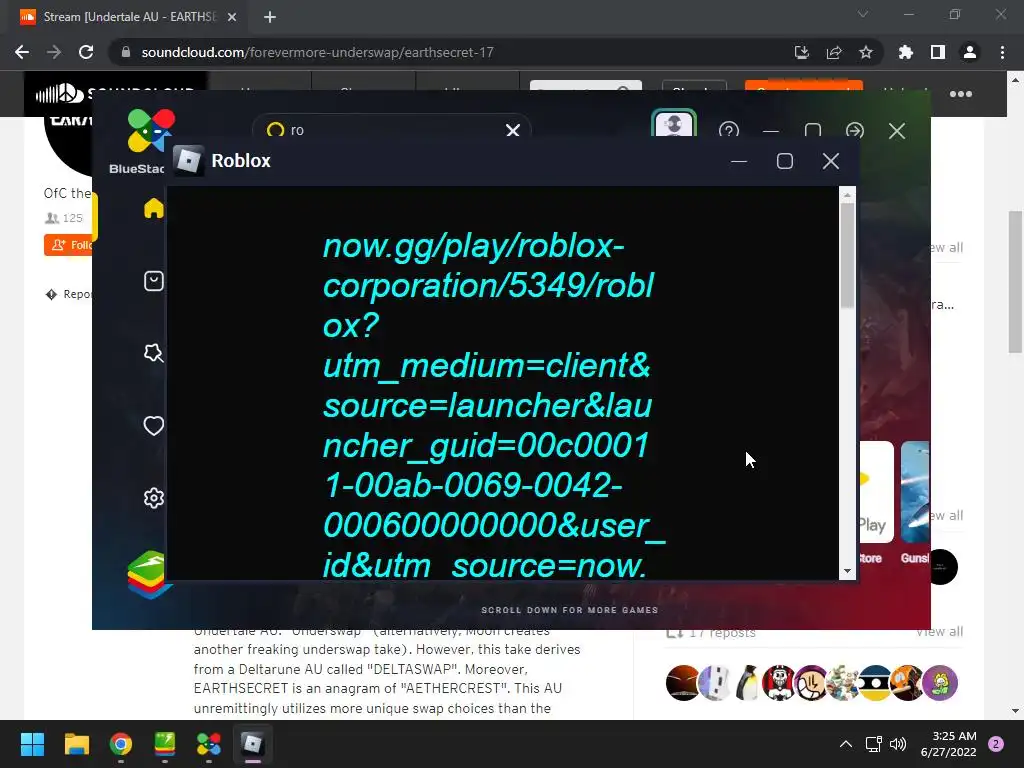Click the SoundCloud page scrollbar
Image resolution: width=1024 pixels, height=768 pixels.
(1015, 281)
